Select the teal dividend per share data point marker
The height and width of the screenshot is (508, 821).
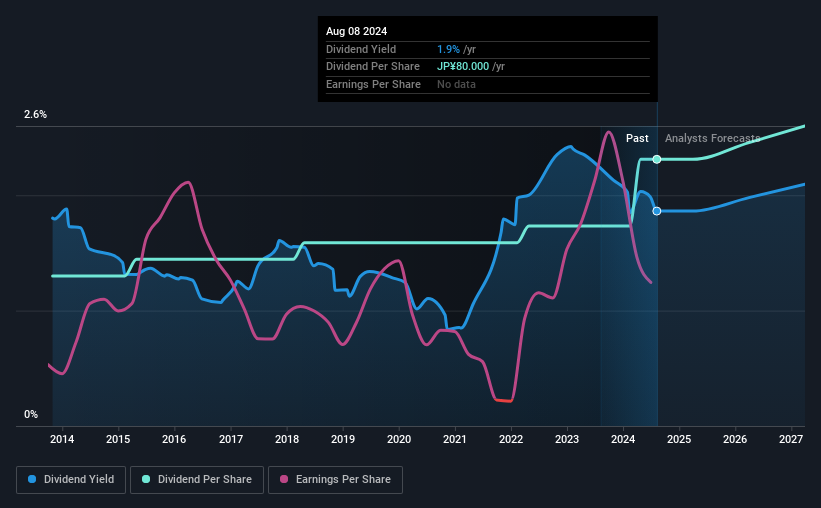coord(657,159)
